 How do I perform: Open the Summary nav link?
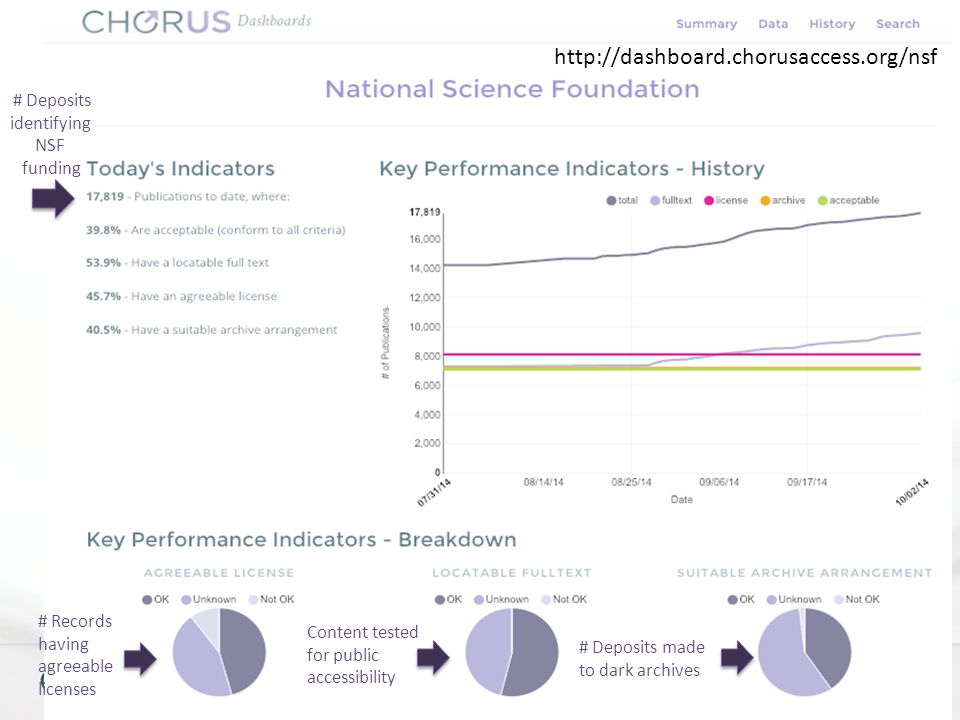pos(706,24)
